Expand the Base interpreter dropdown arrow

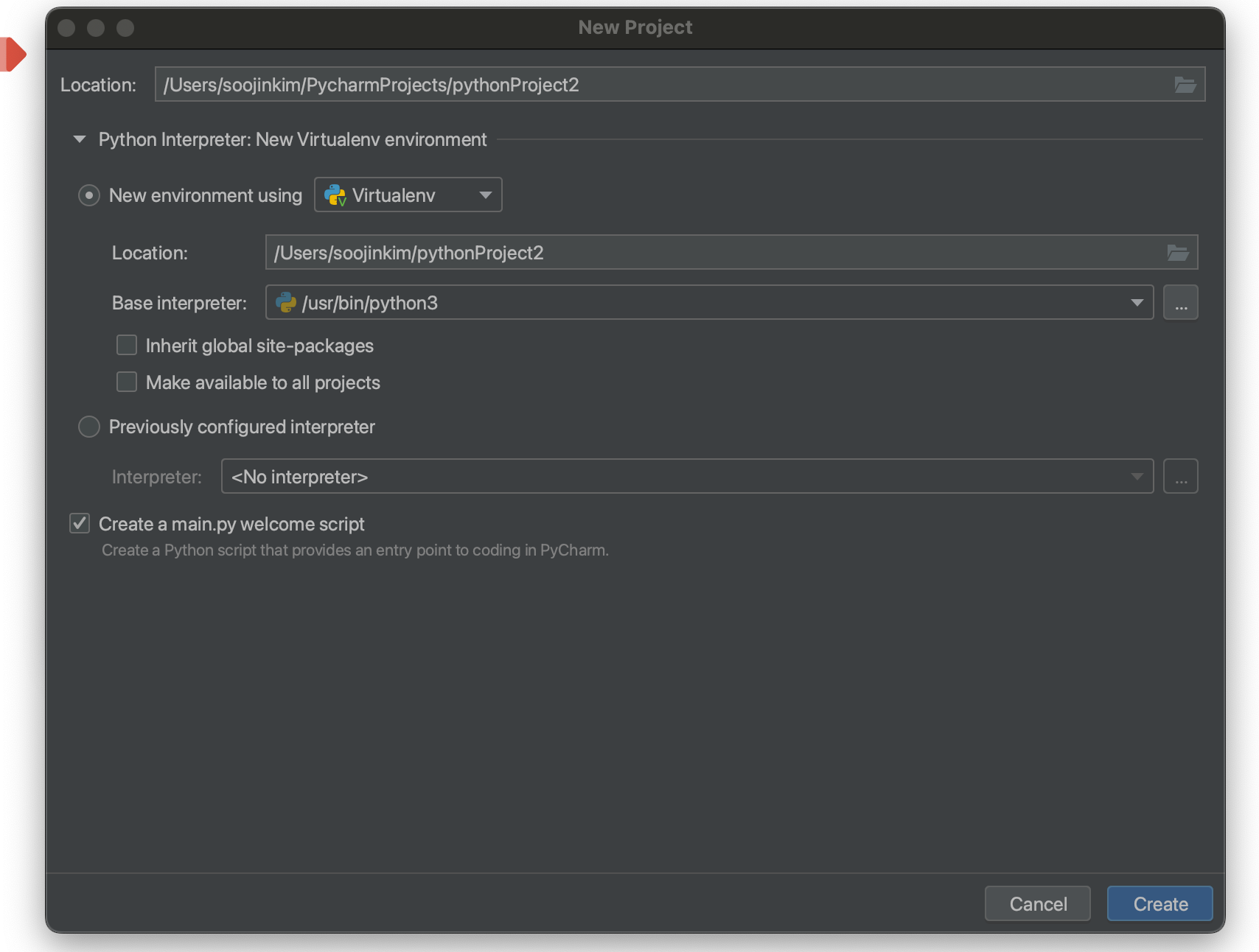(1137, 303)
